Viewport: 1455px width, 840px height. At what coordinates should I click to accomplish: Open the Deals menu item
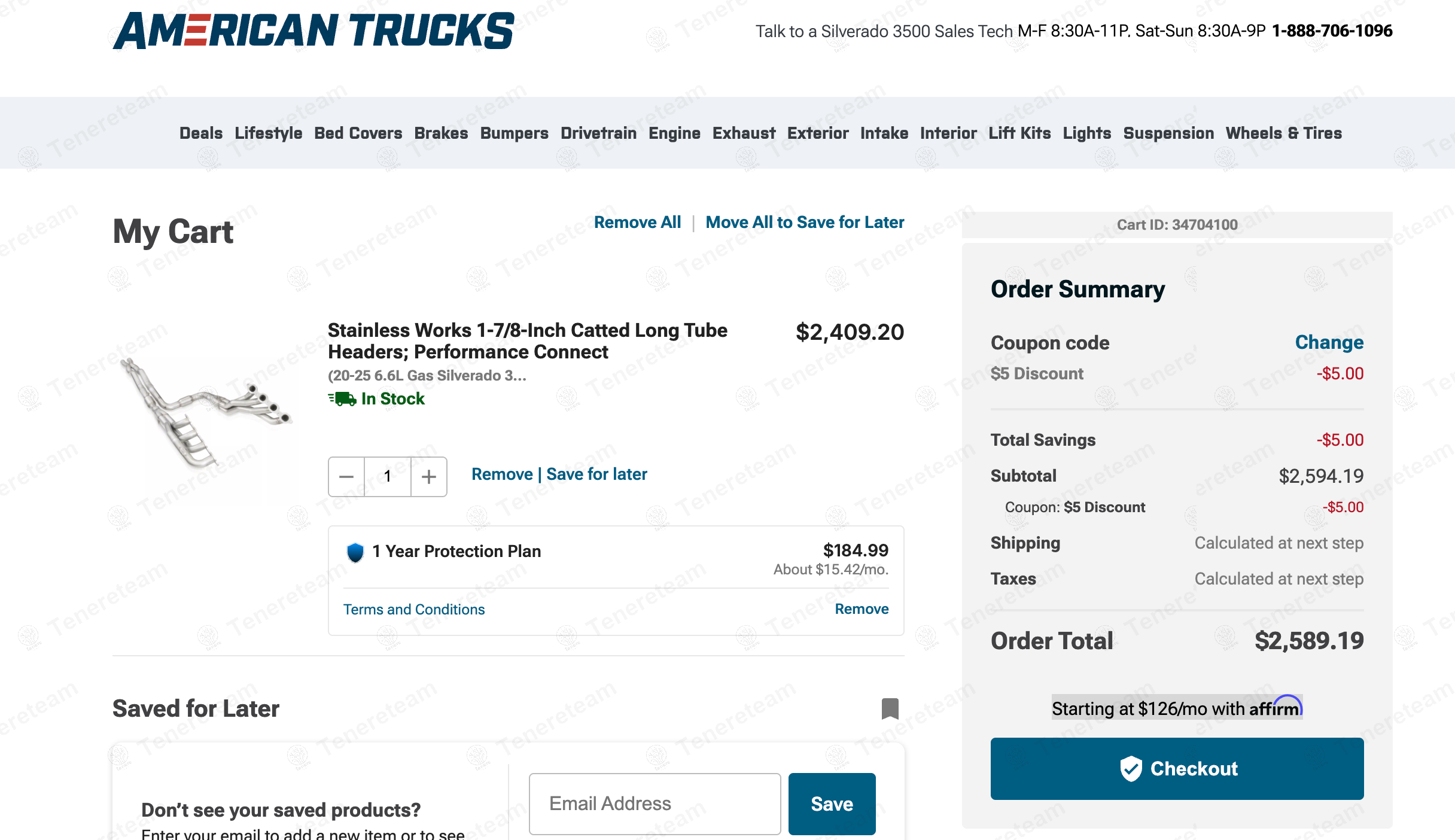[201, 133]
